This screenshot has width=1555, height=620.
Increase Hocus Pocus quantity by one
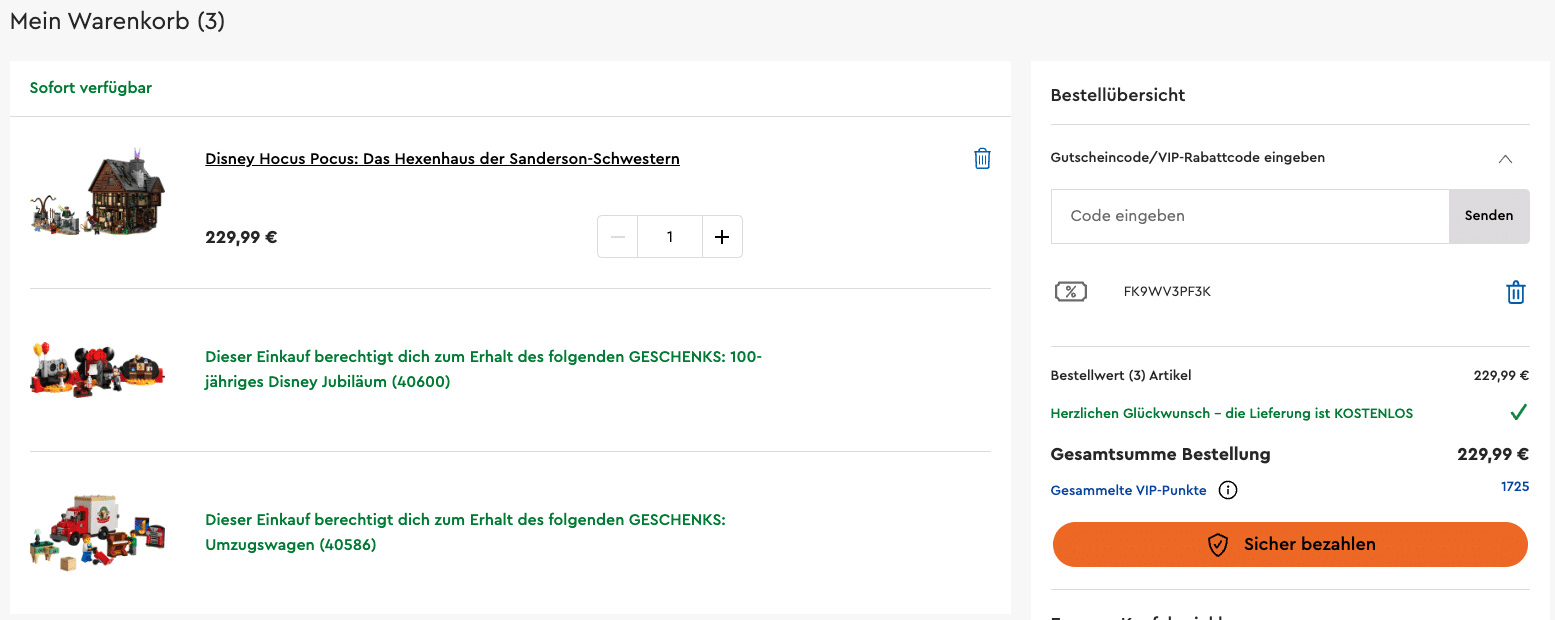point(722,237)
